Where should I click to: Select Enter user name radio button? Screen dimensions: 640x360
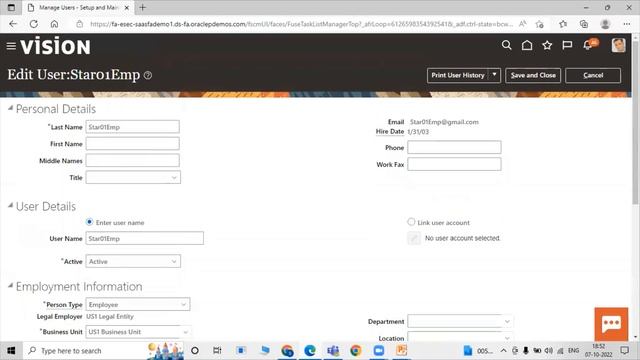tap(89, 222)
